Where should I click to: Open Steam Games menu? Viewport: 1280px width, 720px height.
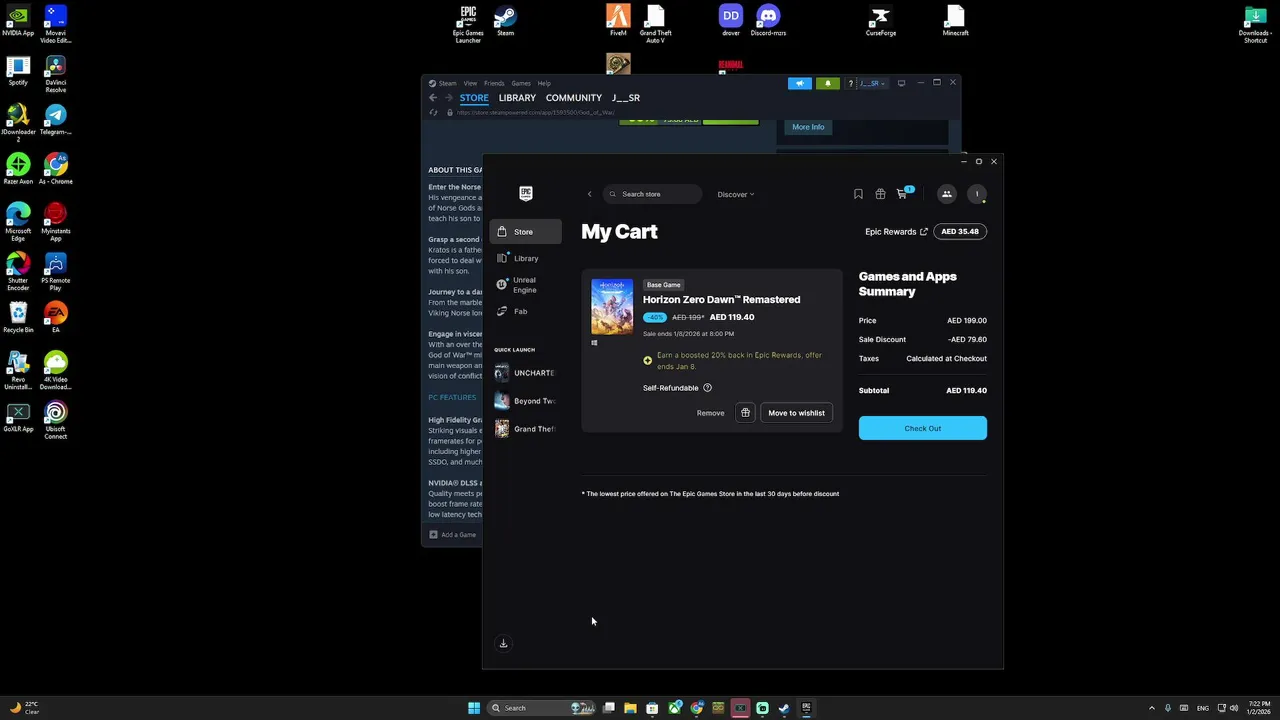(x=521, y=83)
